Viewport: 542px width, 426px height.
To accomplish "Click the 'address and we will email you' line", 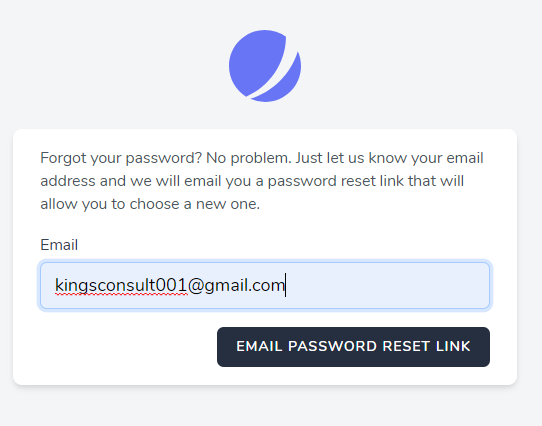I will [x=146, y=181].
